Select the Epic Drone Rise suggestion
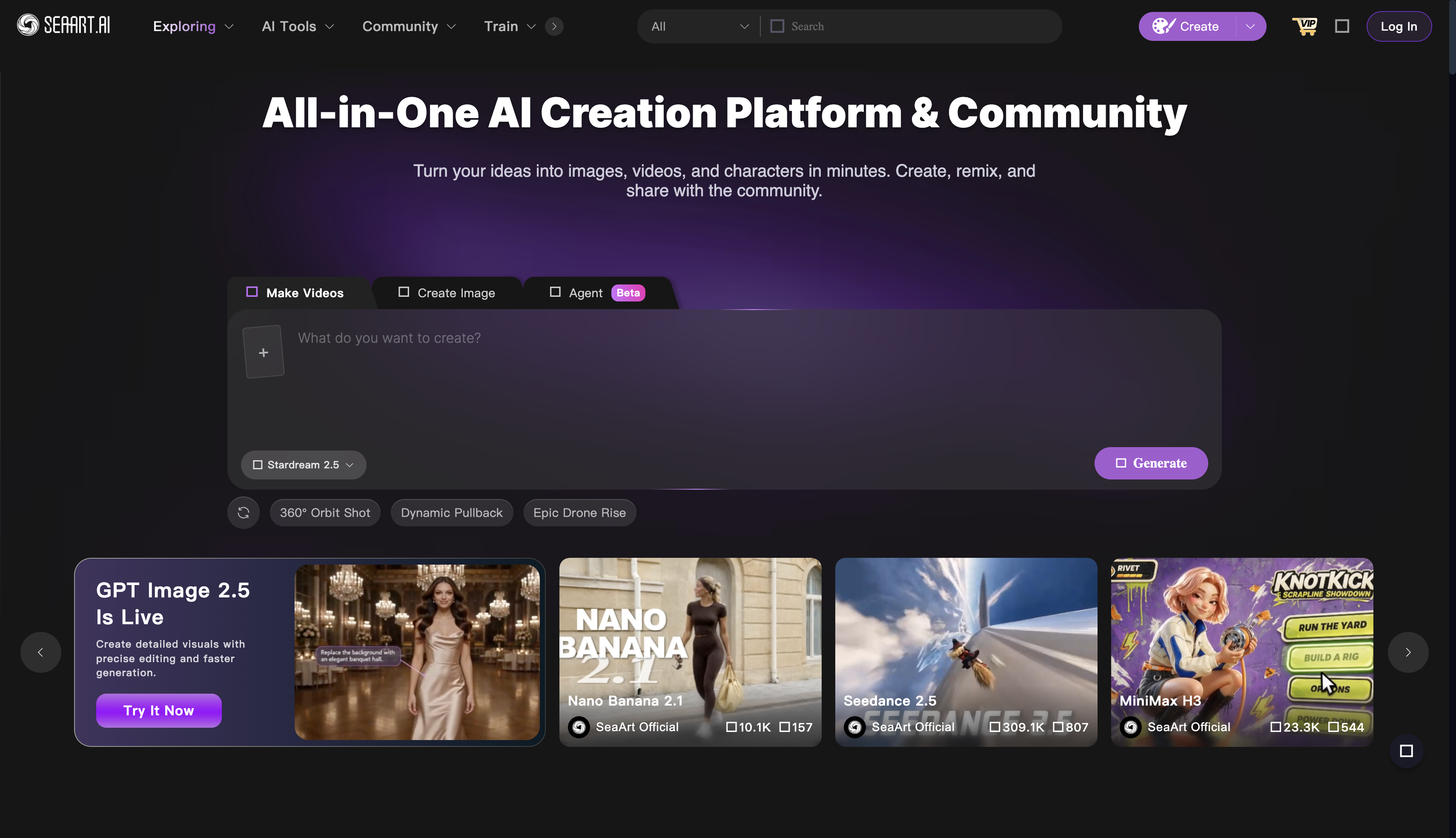The image size is (1456, 838). pos(579,512)
